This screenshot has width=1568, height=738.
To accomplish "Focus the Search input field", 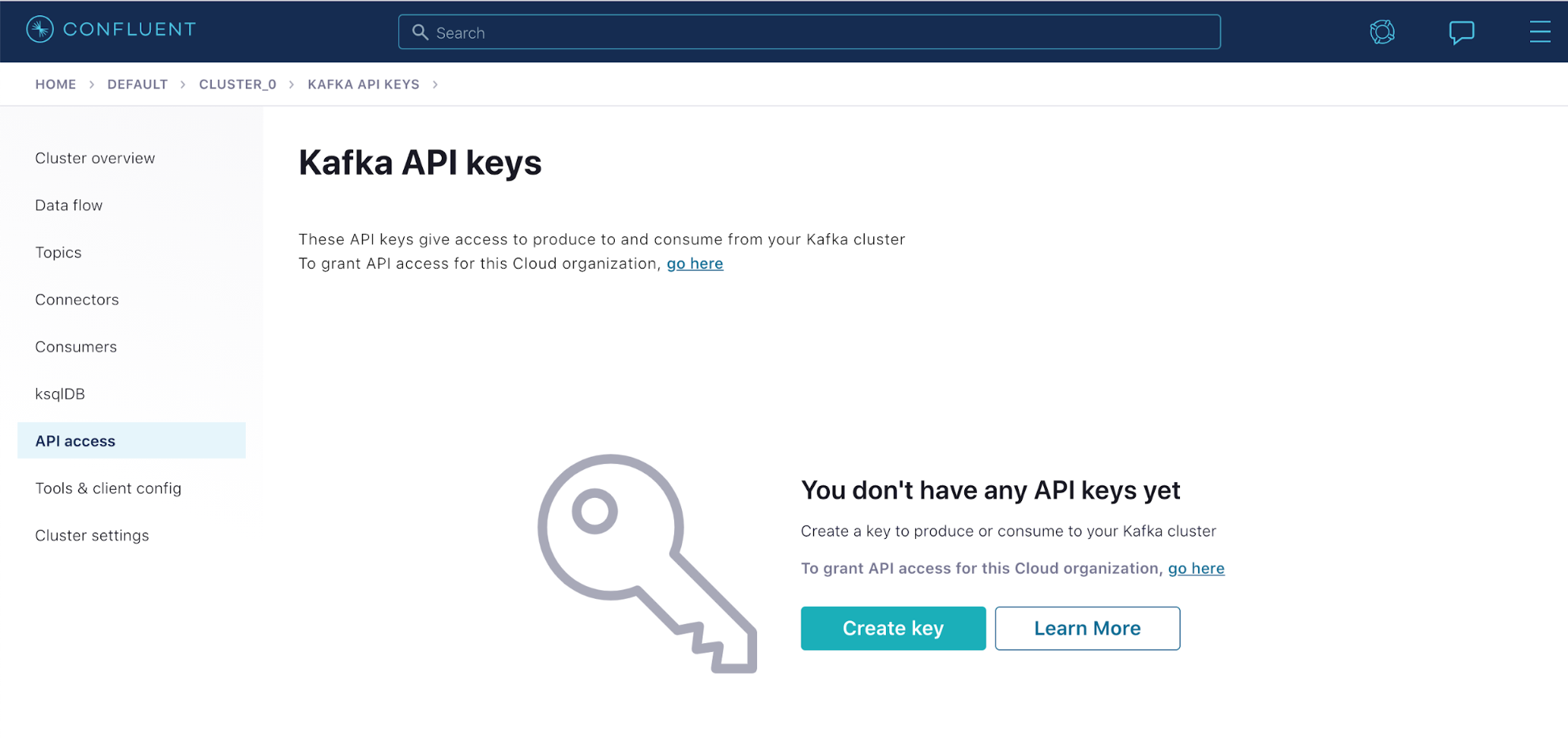I will (x=809, y=32).
